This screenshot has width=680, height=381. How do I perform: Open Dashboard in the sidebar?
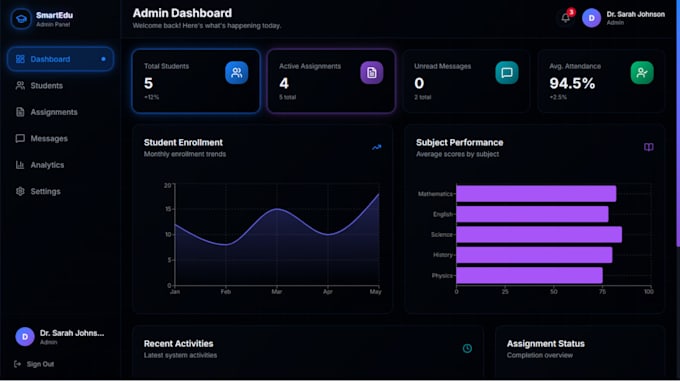(60, 59)
